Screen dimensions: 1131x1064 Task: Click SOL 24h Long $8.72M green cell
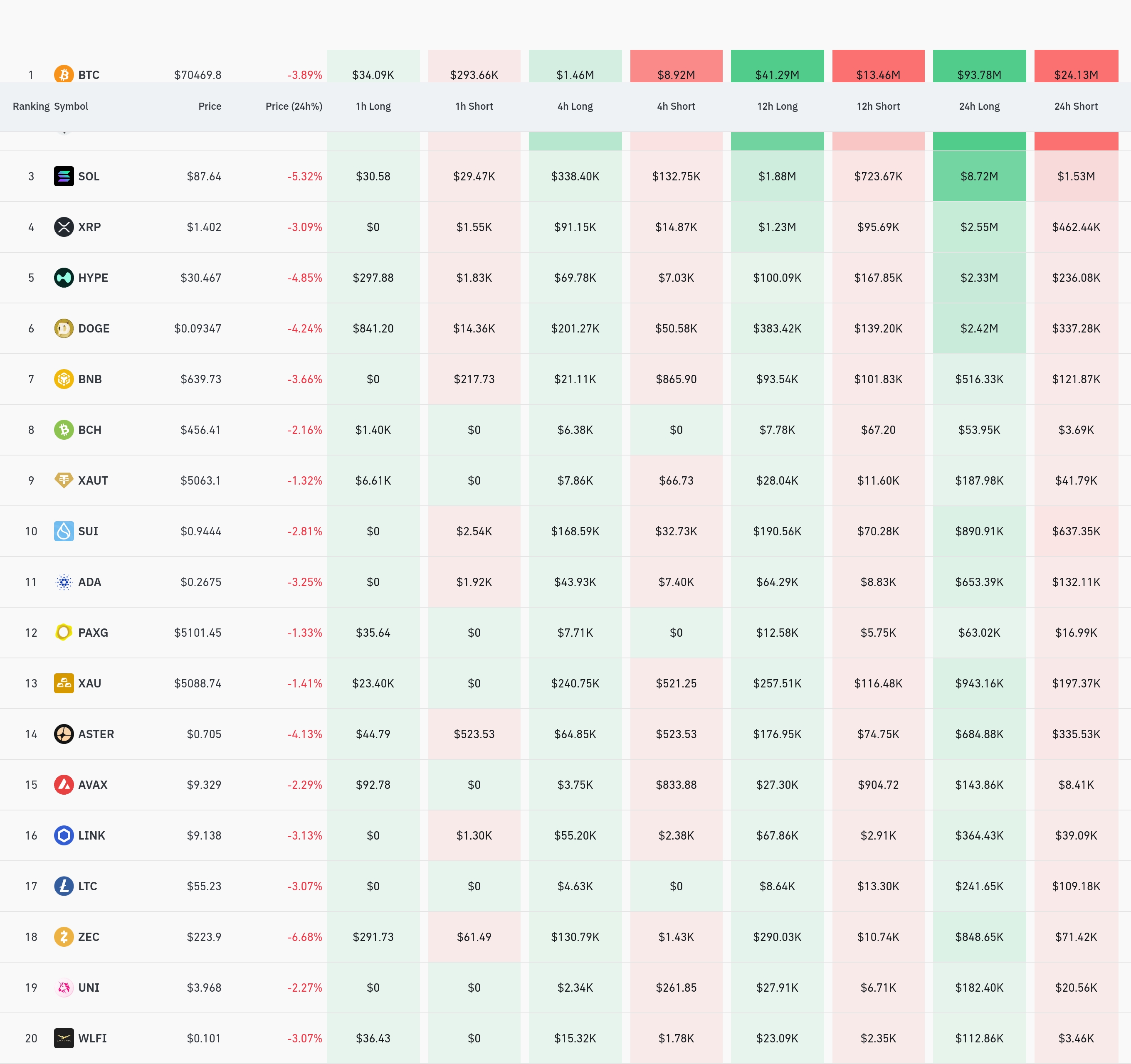coord(978,176)
